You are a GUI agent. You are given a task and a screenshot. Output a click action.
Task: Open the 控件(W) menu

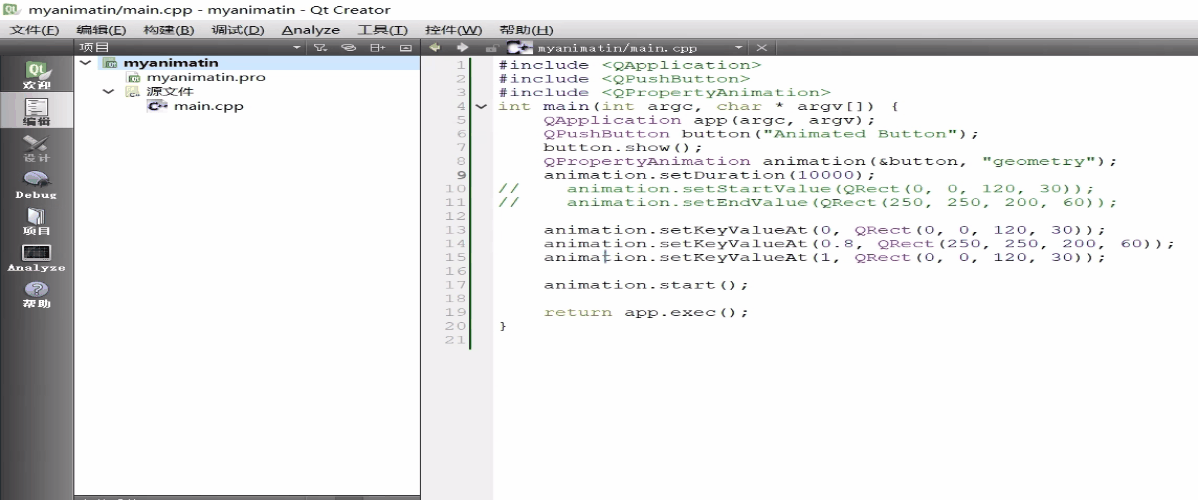[454, 30]
